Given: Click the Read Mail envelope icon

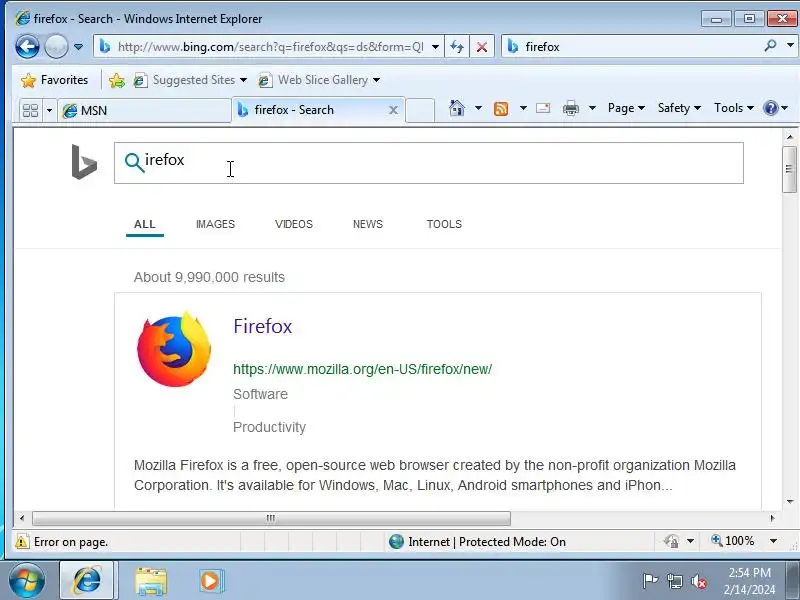Looking at the screenshot, I should 543,108.
